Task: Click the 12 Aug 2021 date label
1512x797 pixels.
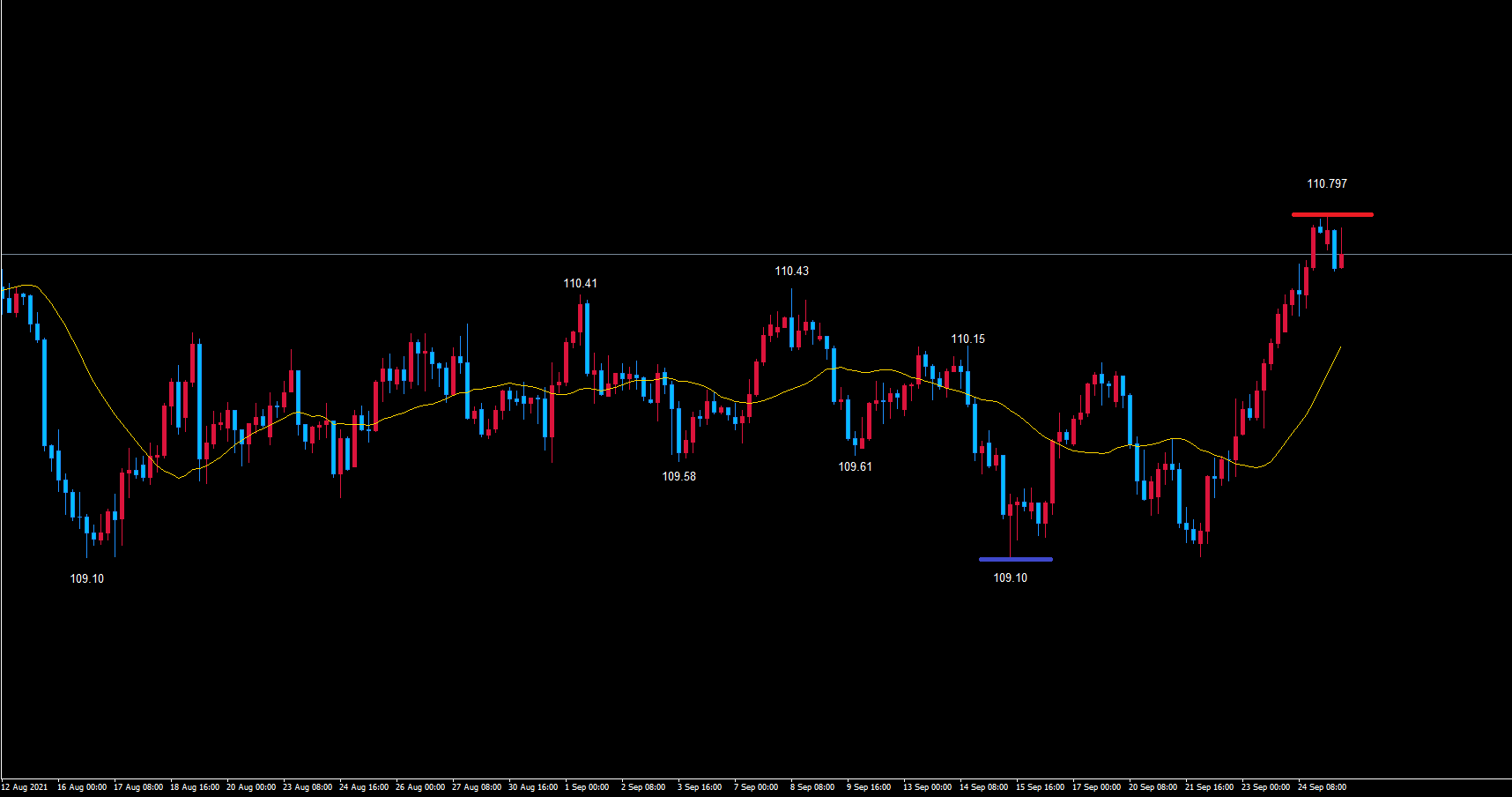Action: (x=25, y=787)
